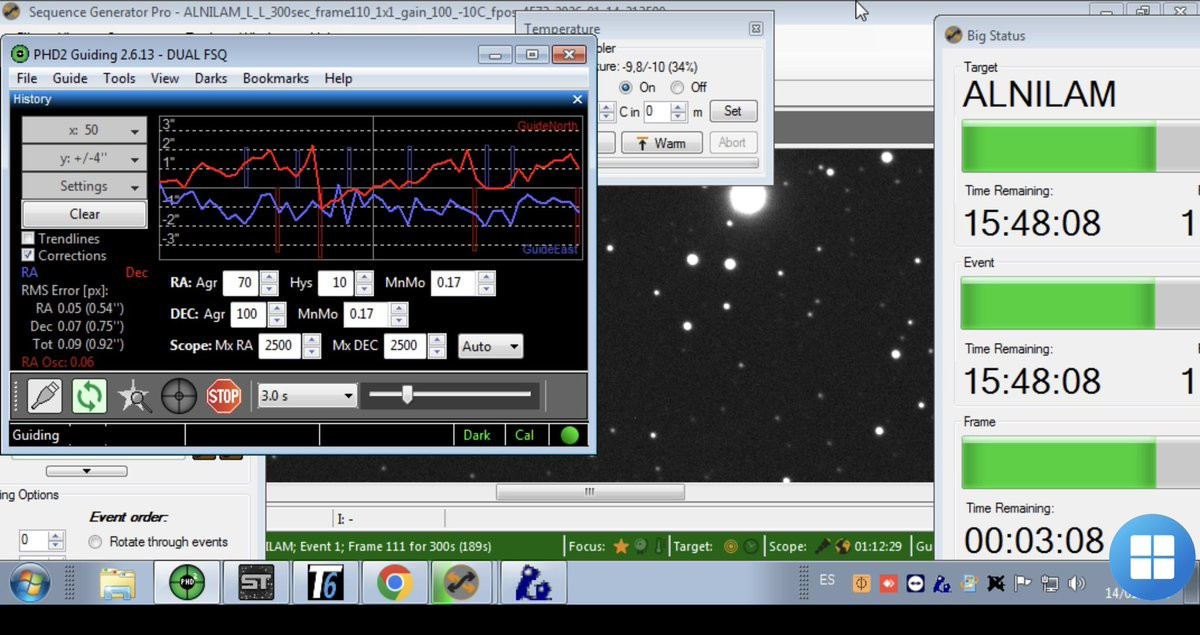Select the cooler Off radio button
Image resolution: width=1200 pixels, height=635 pixels.
[678, 87]
